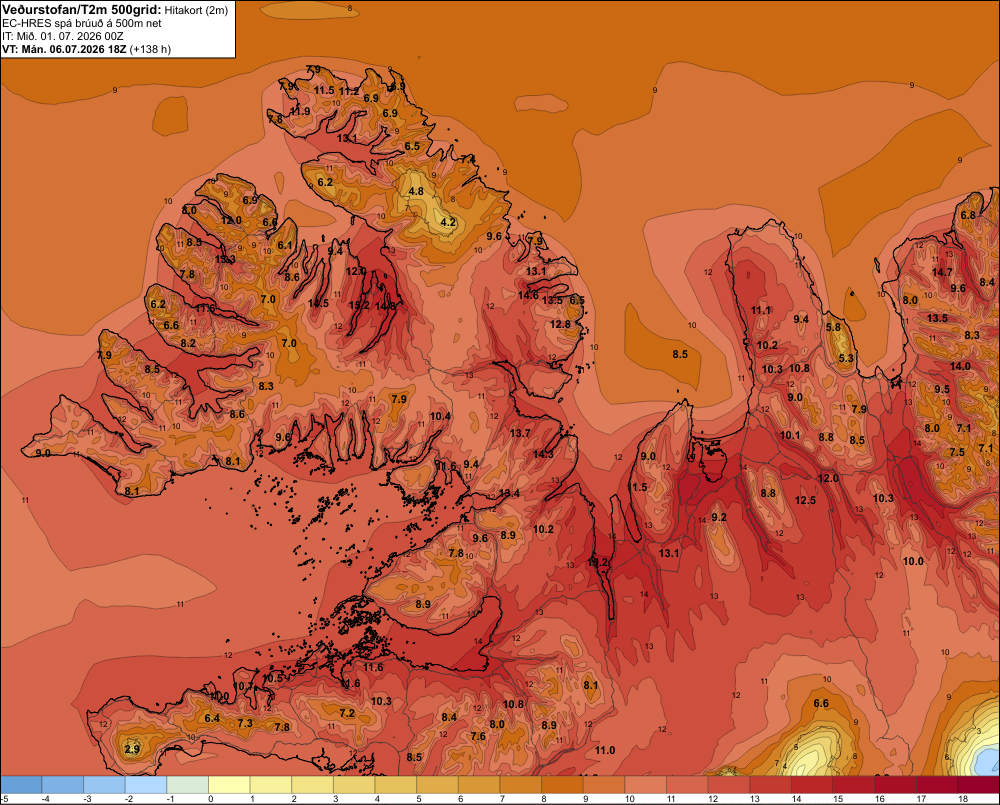Screen dimensions: 1000x805
Task: Click the 4.2 temperature value on the map
Action: 448,222
